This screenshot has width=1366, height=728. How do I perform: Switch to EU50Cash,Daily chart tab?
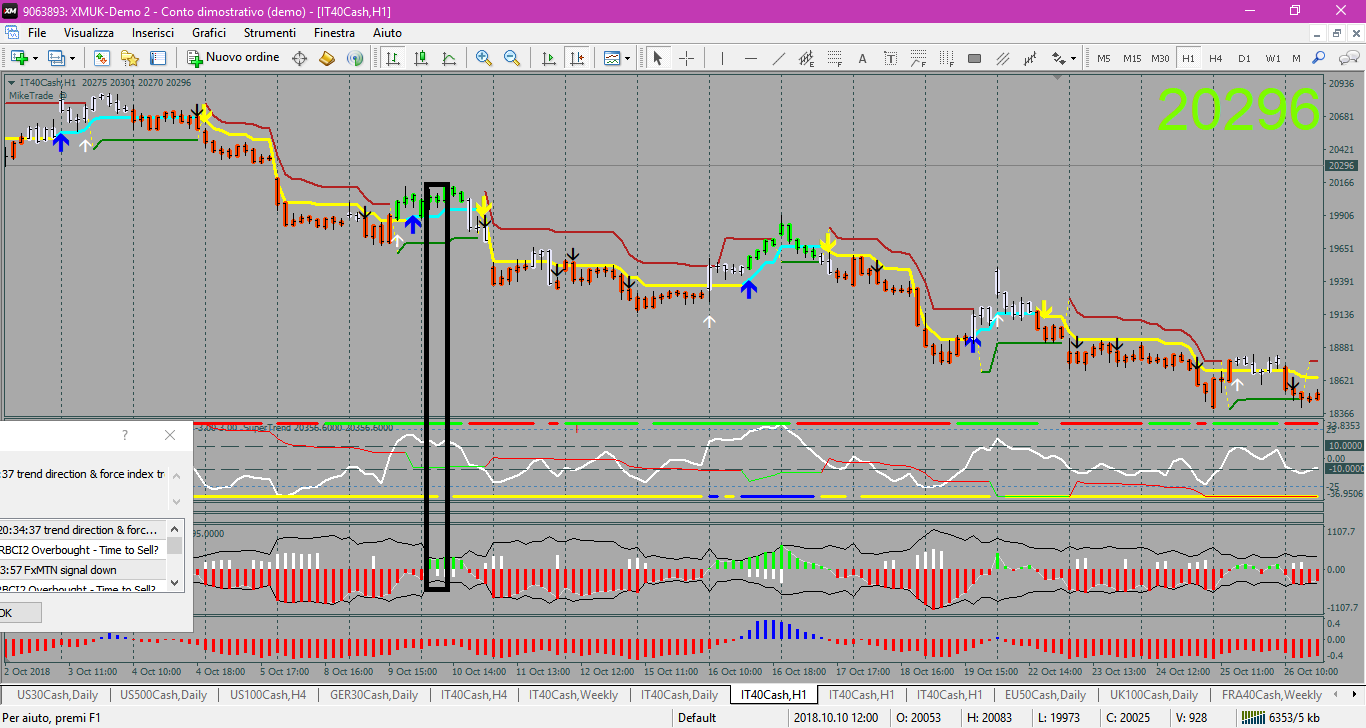(x=1045, y=694)
